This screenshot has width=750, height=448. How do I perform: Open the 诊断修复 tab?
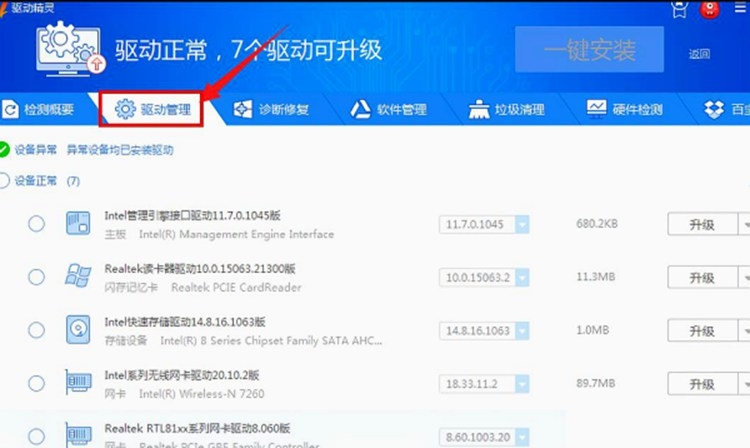(x=271, y=109)
